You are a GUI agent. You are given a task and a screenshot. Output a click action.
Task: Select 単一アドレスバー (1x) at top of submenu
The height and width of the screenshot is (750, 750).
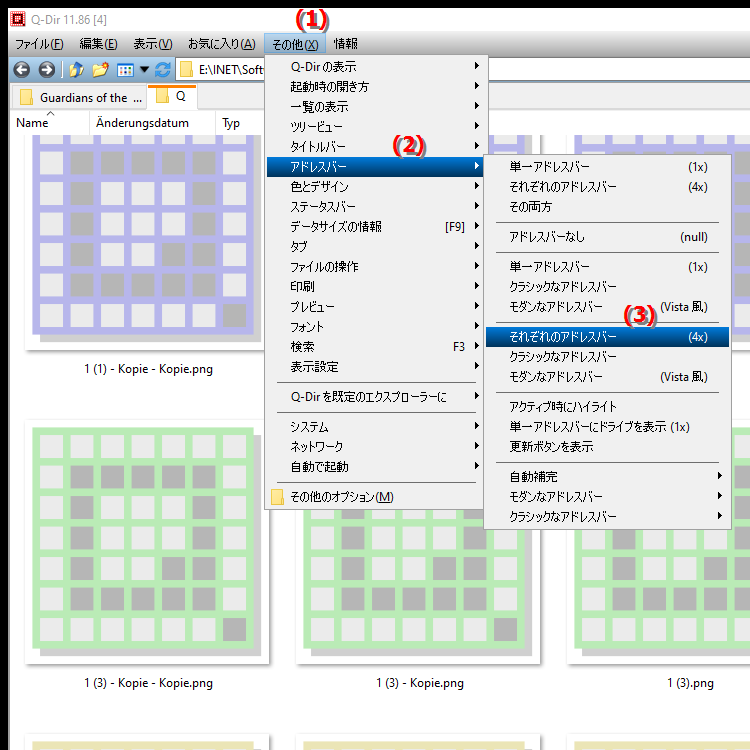pyautogui.click(x=607, y=167)
